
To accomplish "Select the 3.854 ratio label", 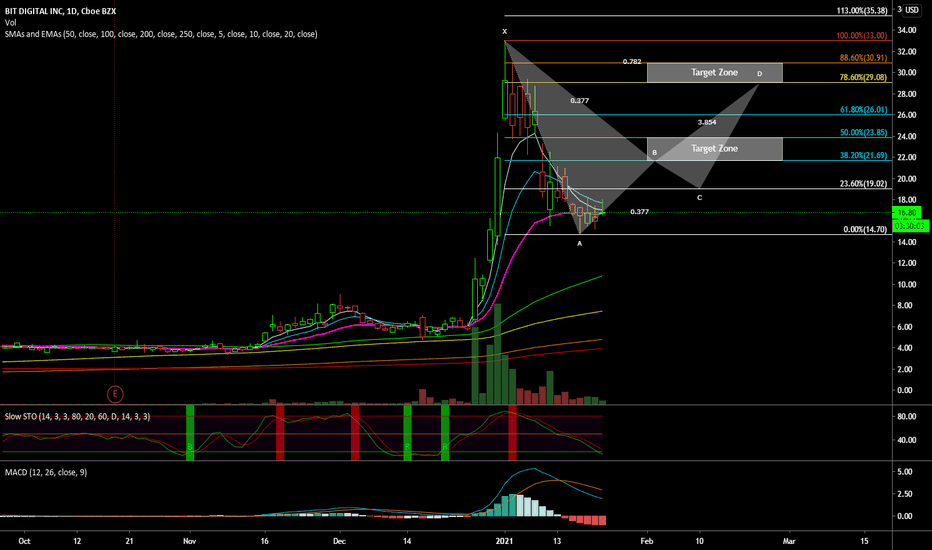I will point(707,122).
